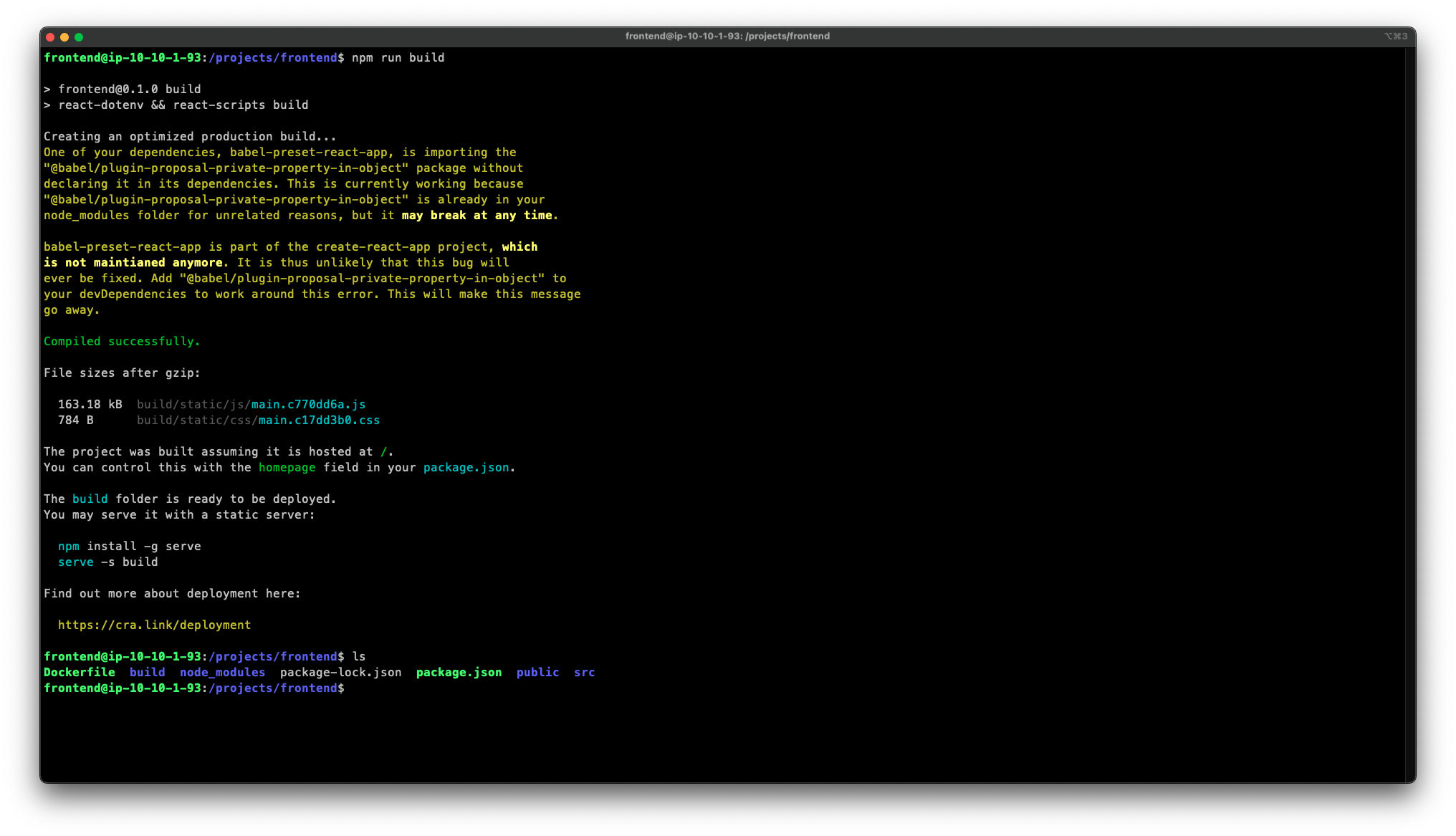The height and width of the screenshot is (836, 1456).
Task: Click the src directory in ls output
Action: (584, 673)
